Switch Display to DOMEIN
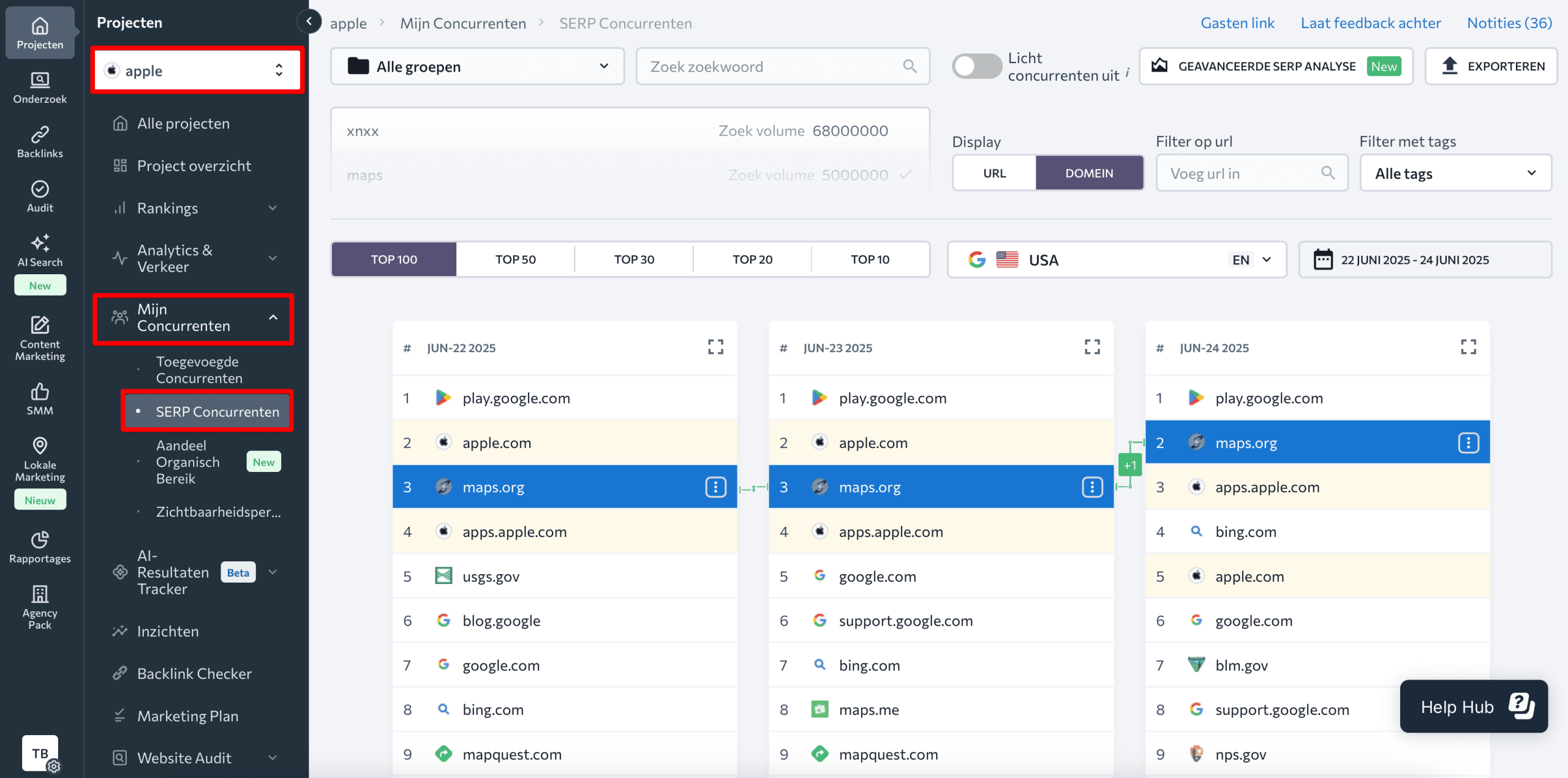The height and width of the screenshot is (778, 1568). tap(1089, 173)
